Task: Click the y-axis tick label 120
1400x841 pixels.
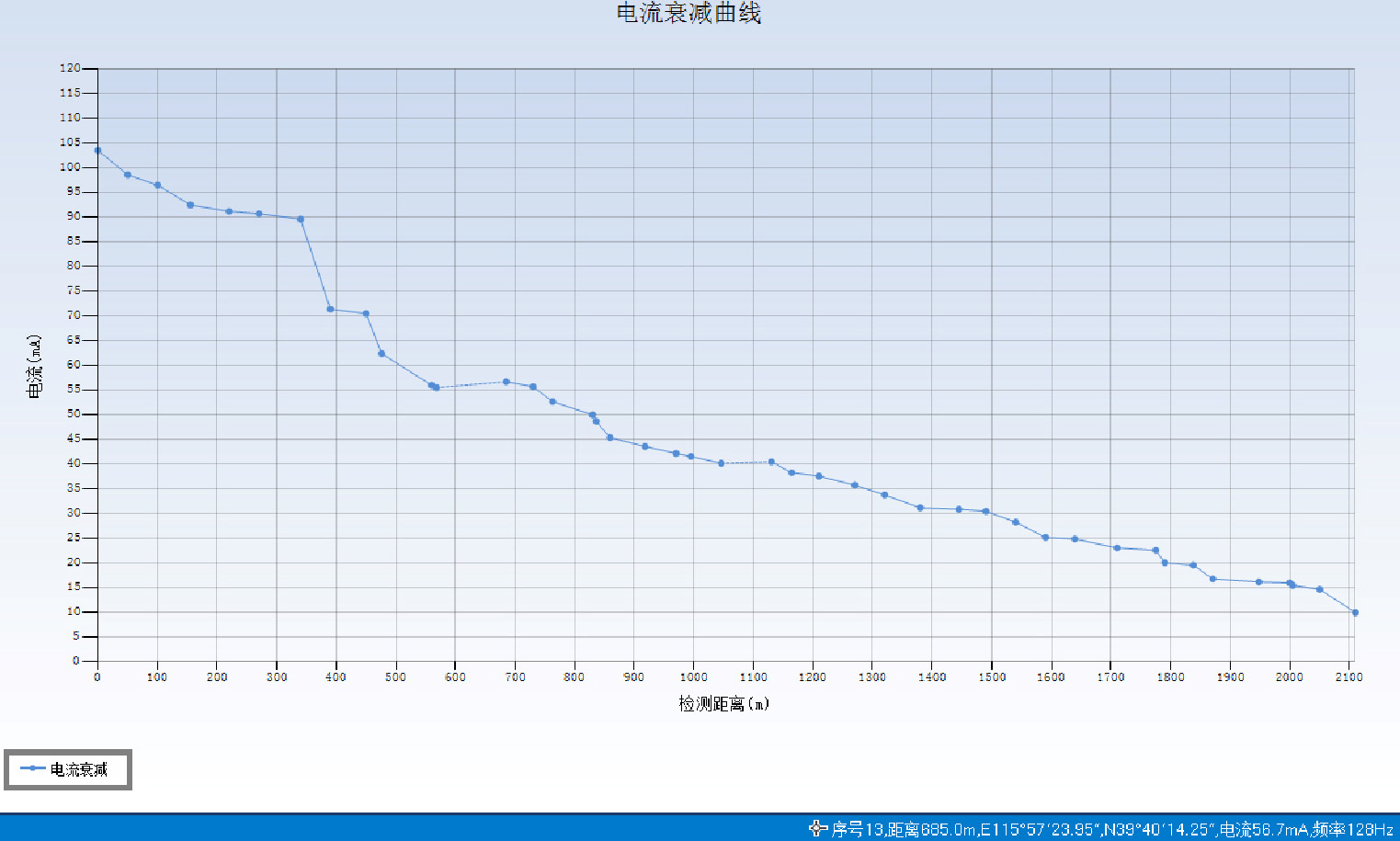Action: click(x=70, y=68)
